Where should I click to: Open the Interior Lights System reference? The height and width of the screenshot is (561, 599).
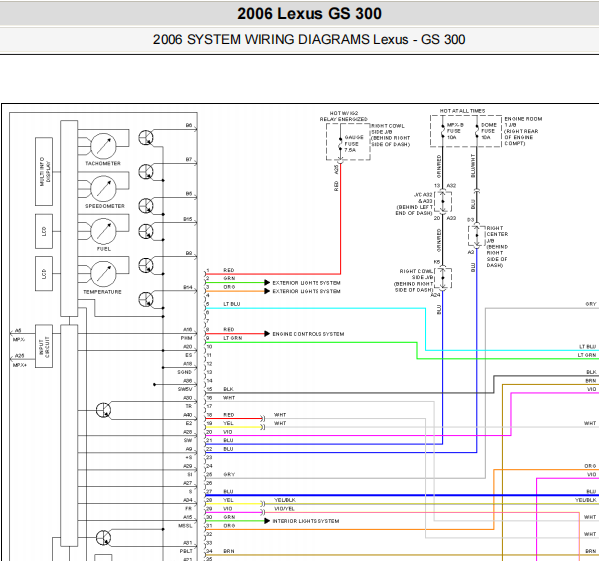click(306, 521)
